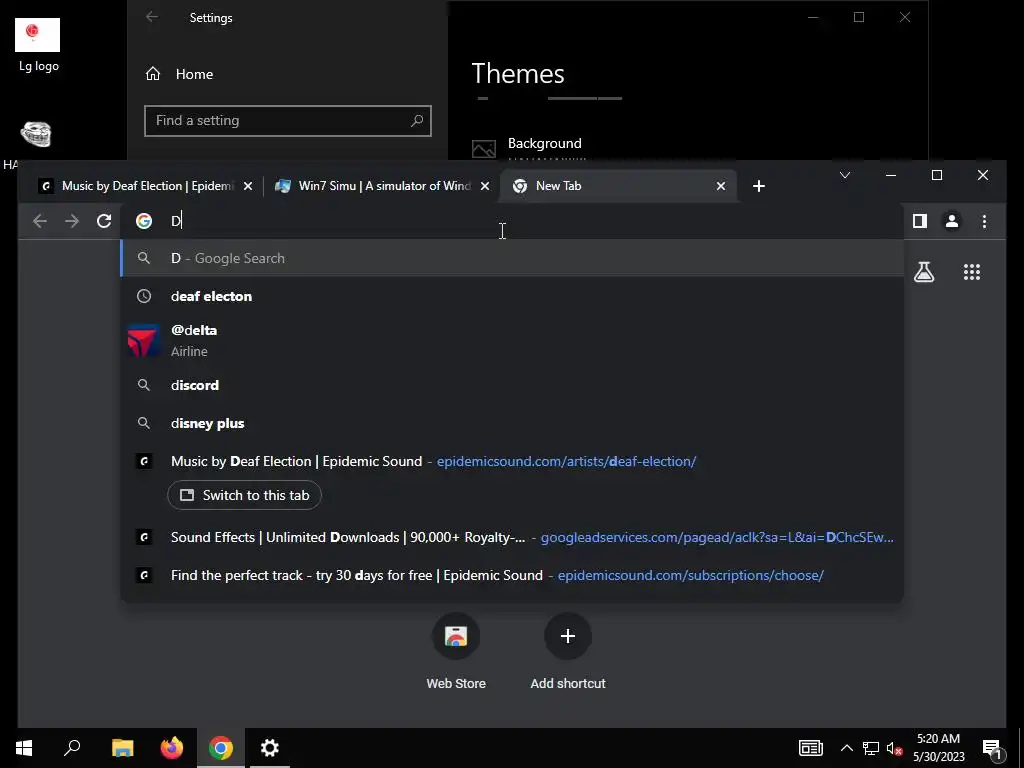Switch to Win7 Simu tab
This screenshot has width=1024, height=768.
coord(381,186)
